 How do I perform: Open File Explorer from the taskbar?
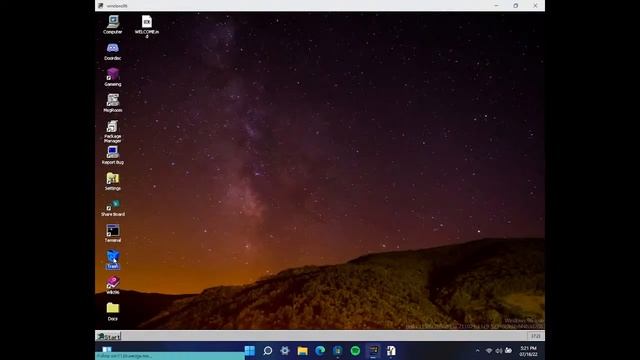coord(302,351)
